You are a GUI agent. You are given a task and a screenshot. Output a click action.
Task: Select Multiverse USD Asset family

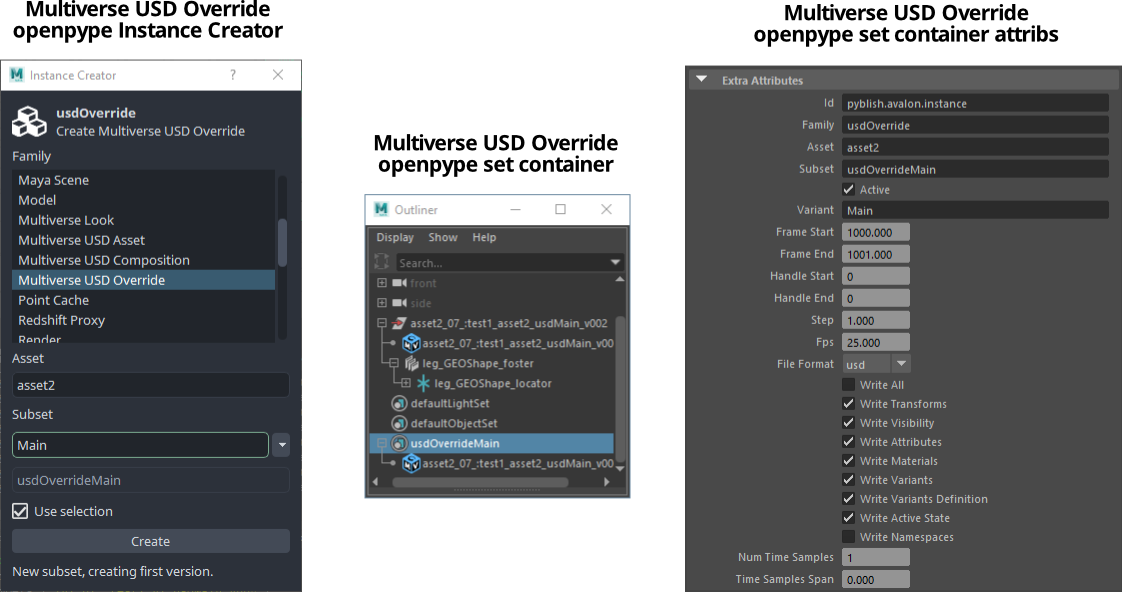(x=143, y=240)
